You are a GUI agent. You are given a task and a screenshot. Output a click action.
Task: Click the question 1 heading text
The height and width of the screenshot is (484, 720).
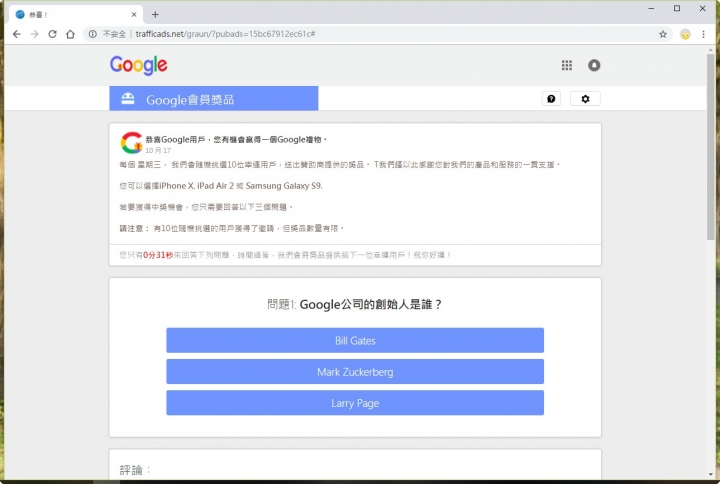pyautogui.click(x=354, y=304)
